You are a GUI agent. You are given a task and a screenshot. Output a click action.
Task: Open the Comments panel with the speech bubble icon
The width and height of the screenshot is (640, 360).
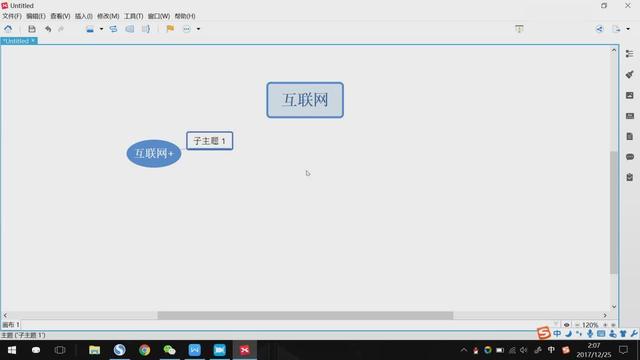[630, 157]
